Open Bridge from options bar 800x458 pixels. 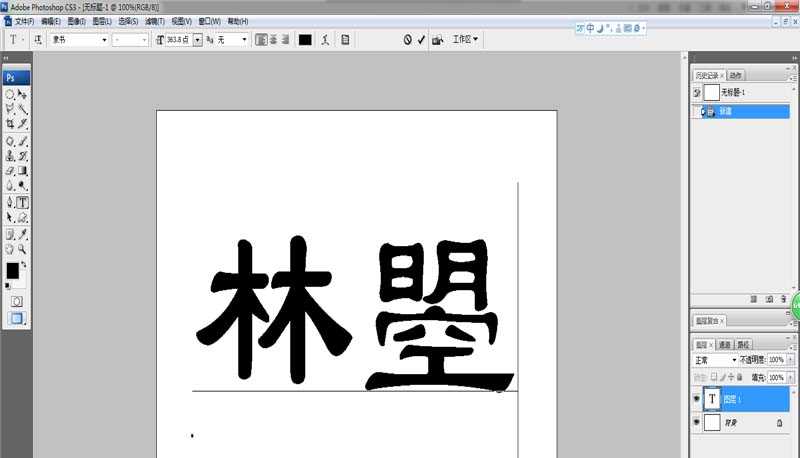[437, 40]
